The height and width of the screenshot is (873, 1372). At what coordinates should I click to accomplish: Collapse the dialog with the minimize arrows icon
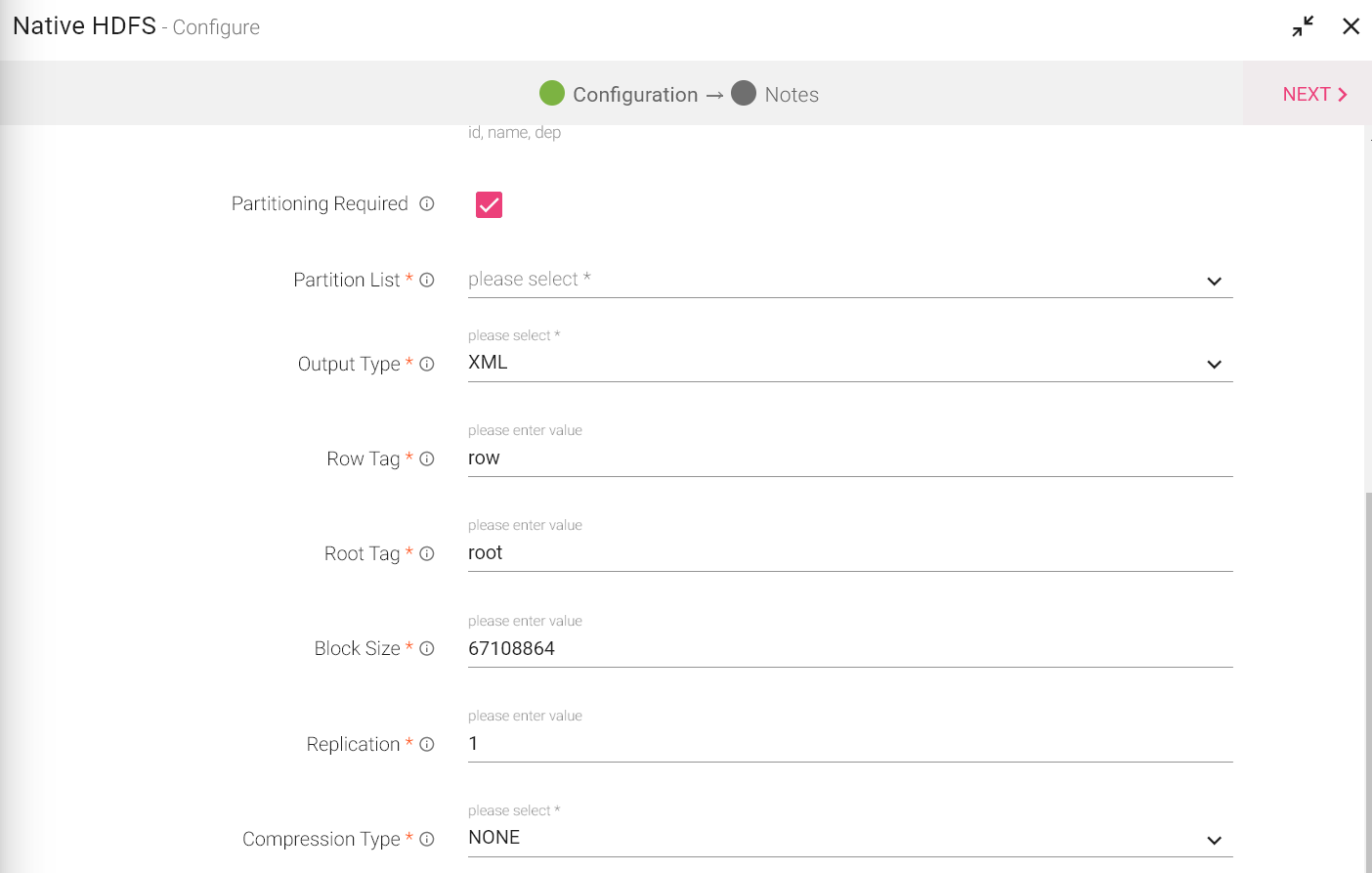1303,26
